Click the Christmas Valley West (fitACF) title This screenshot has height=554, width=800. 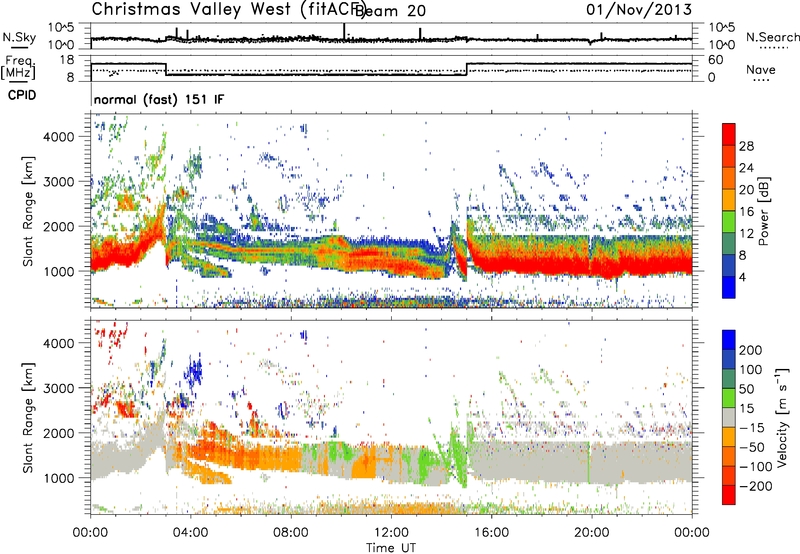coord(228,9)
